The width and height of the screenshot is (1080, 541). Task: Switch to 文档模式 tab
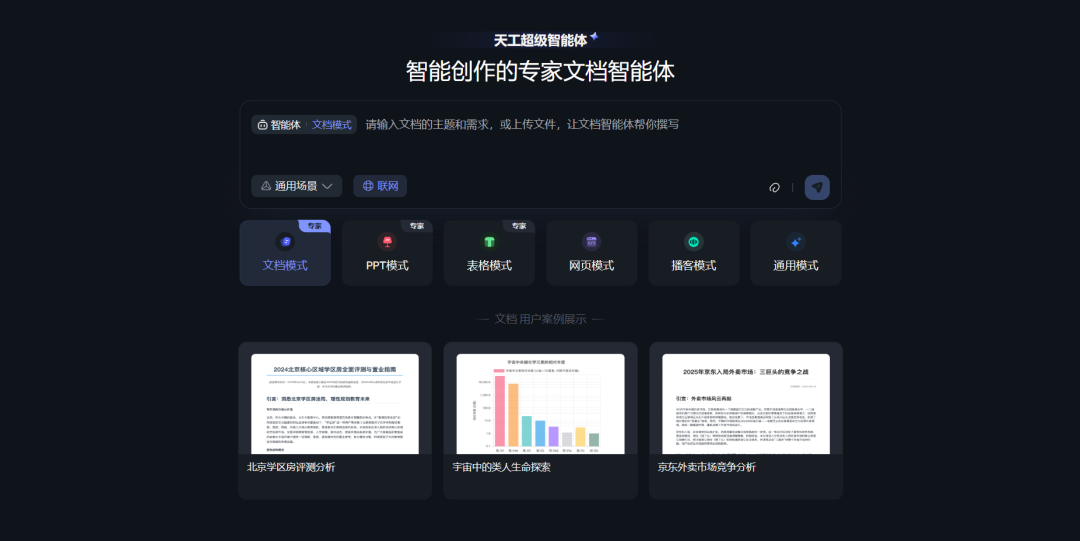point(285,253)
